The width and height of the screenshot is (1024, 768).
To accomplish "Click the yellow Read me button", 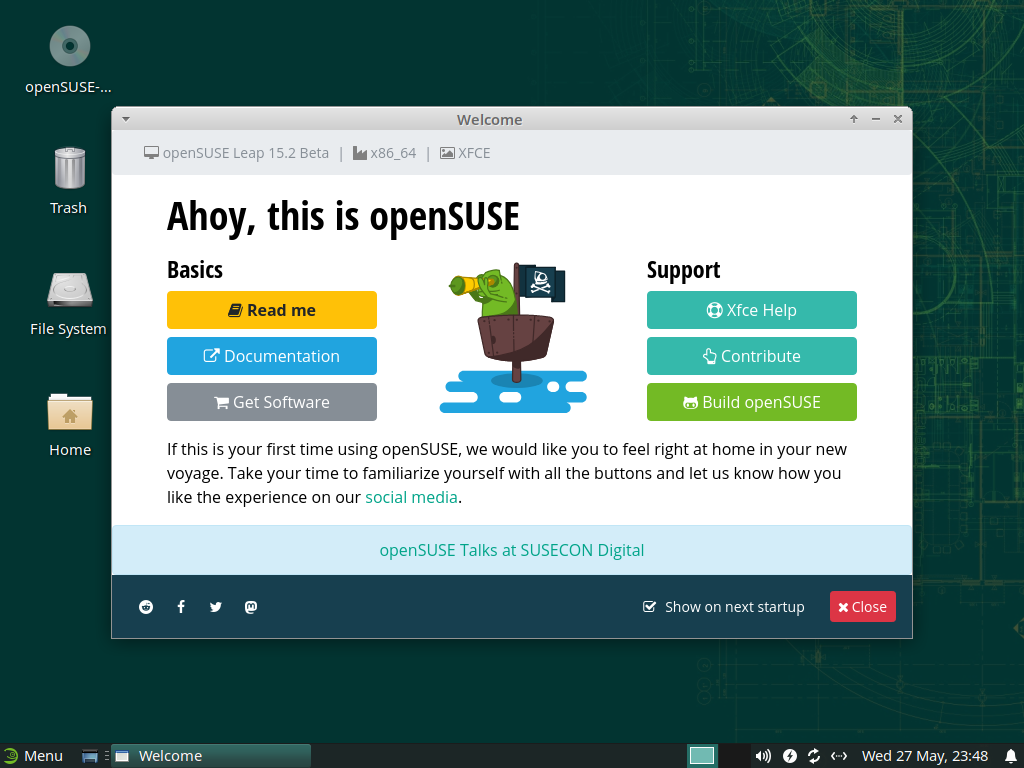I will pos(271,310).
